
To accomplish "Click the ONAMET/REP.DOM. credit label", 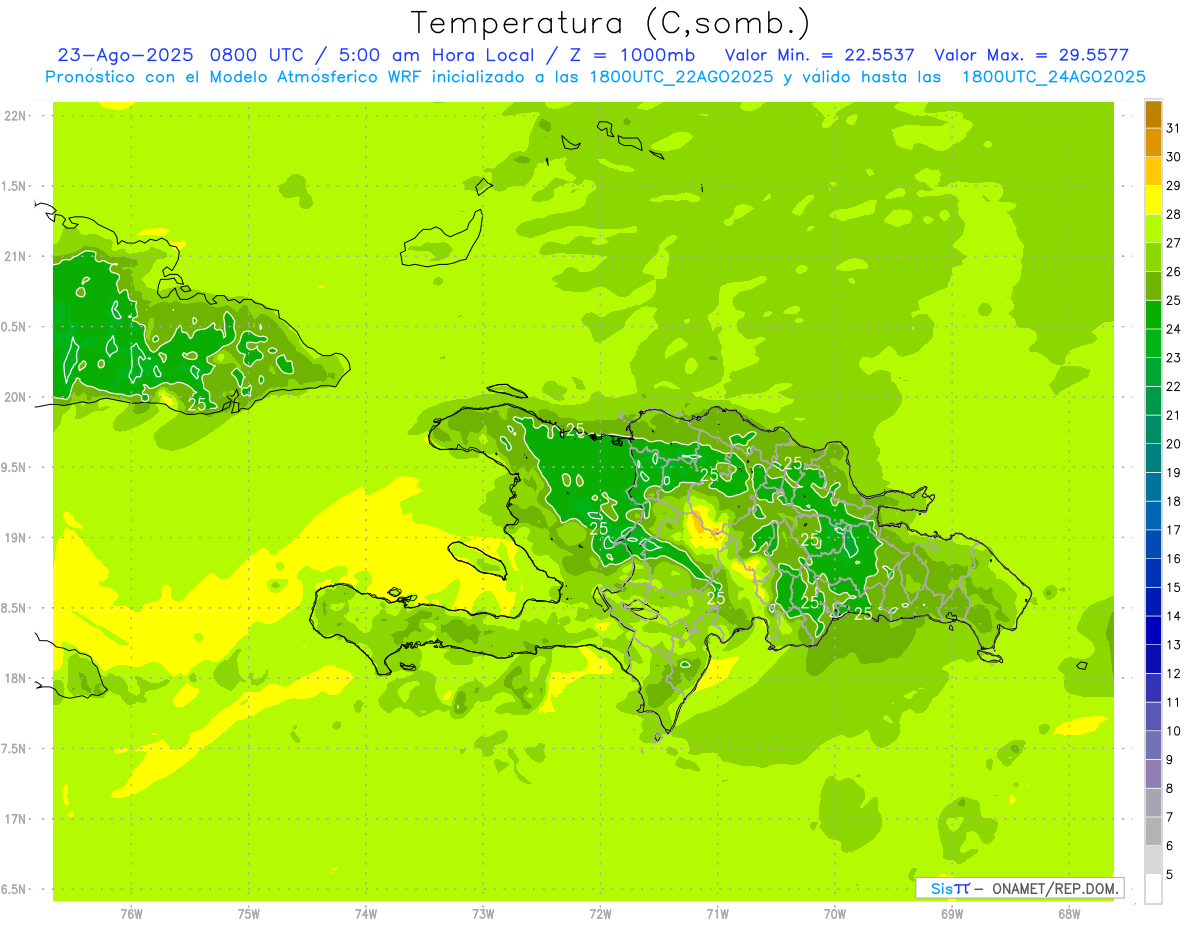I will point(1055,888).
